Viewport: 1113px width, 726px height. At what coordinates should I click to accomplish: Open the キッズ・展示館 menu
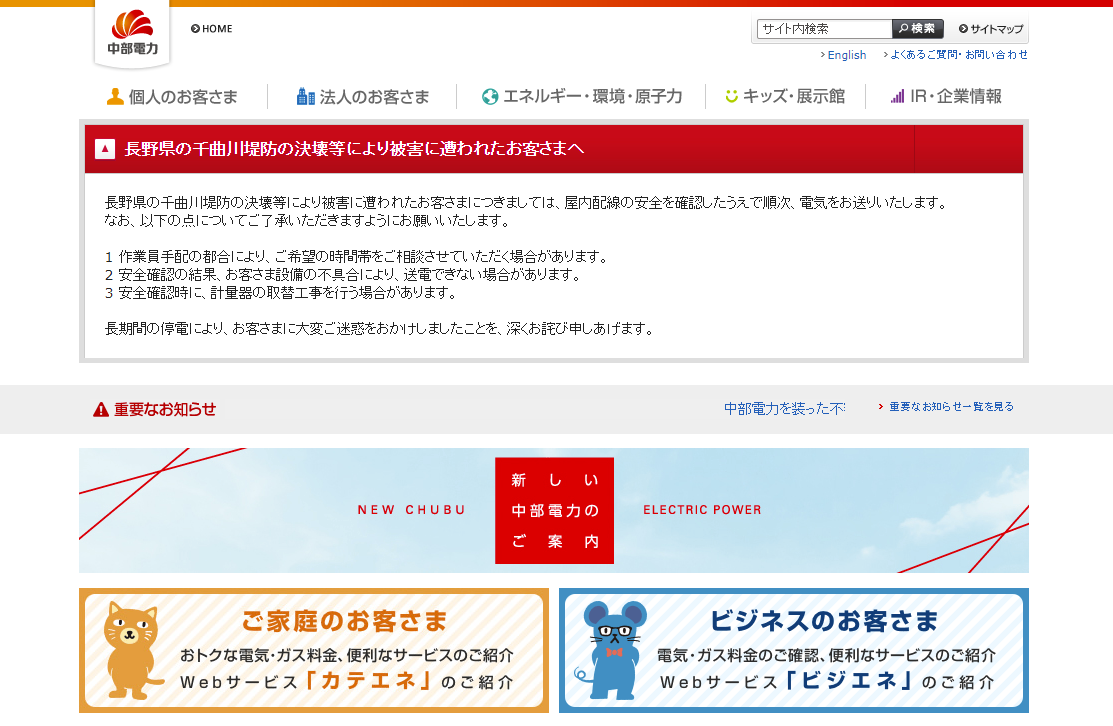[x=784, y=97]
